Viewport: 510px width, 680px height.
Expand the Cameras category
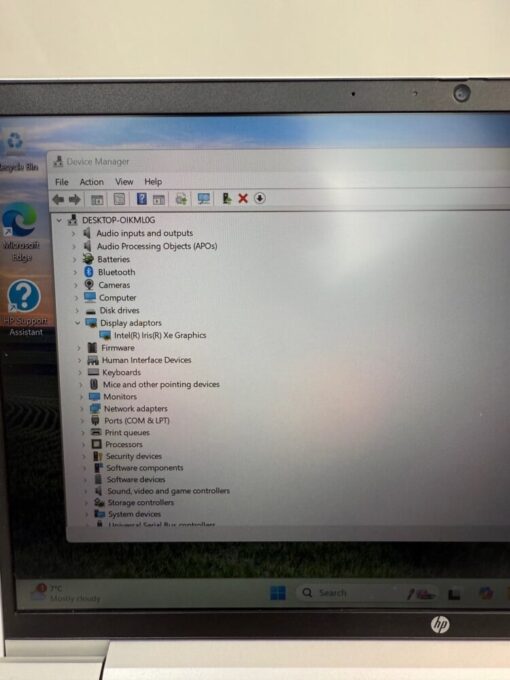click(x=75, y=285)
